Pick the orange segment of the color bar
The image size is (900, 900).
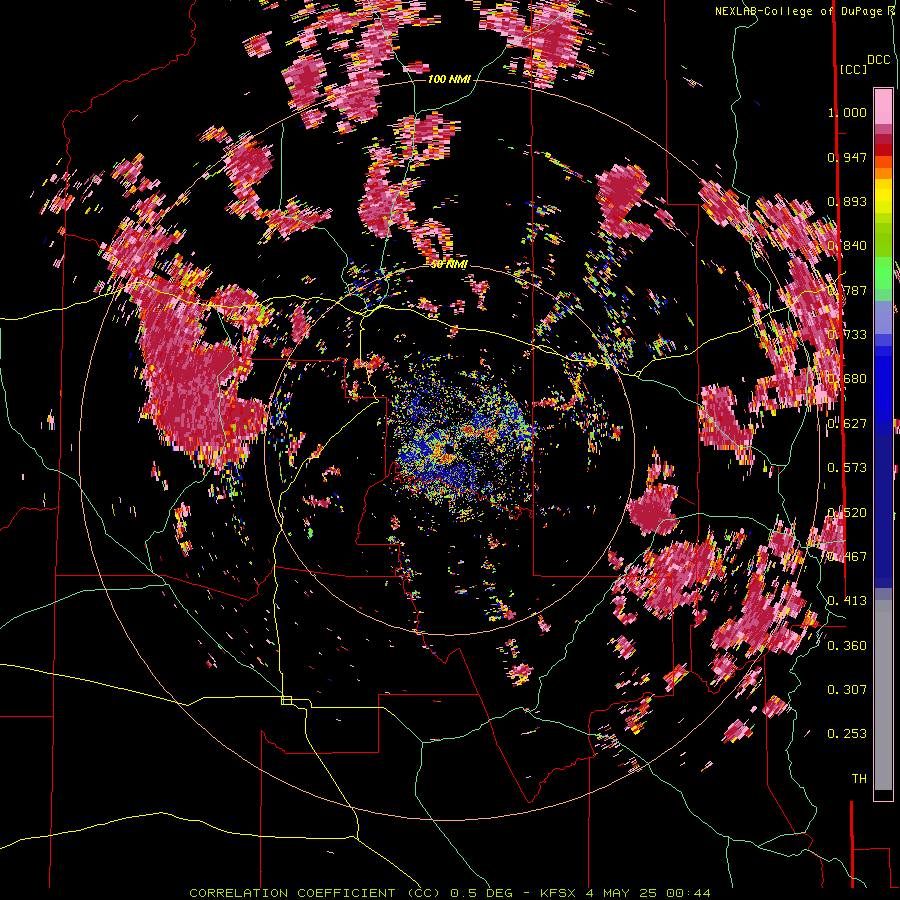[x=883, y=173]
